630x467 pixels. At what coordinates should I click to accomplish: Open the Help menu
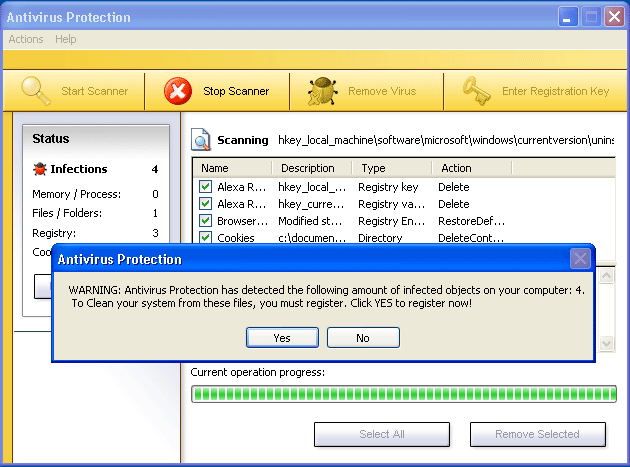pos(66,39)
